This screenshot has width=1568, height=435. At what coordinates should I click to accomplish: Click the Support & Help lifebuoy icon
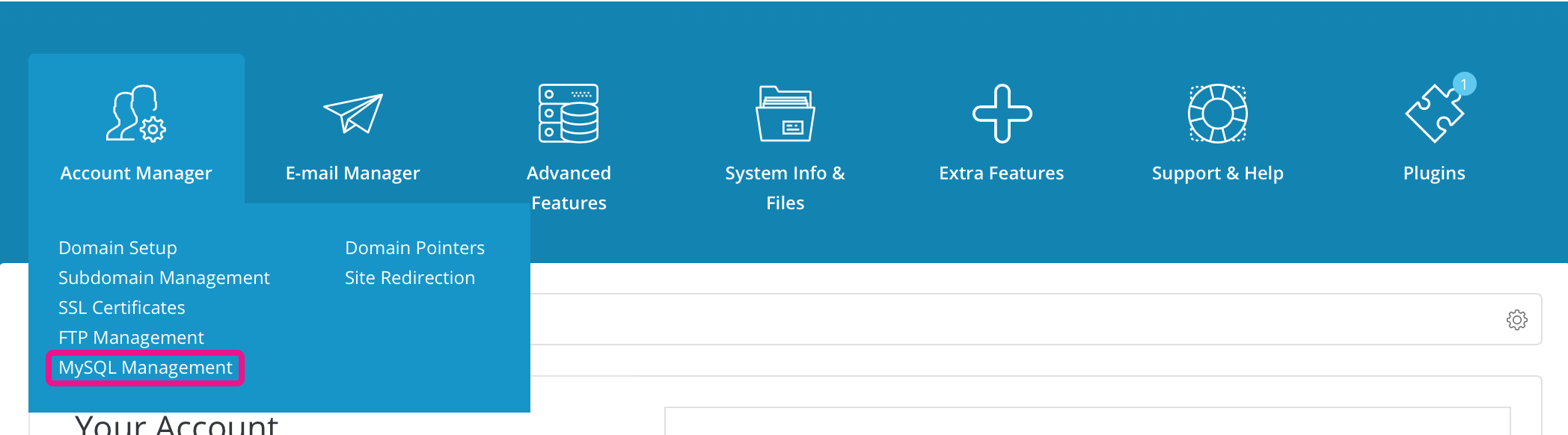[1217, 114]
